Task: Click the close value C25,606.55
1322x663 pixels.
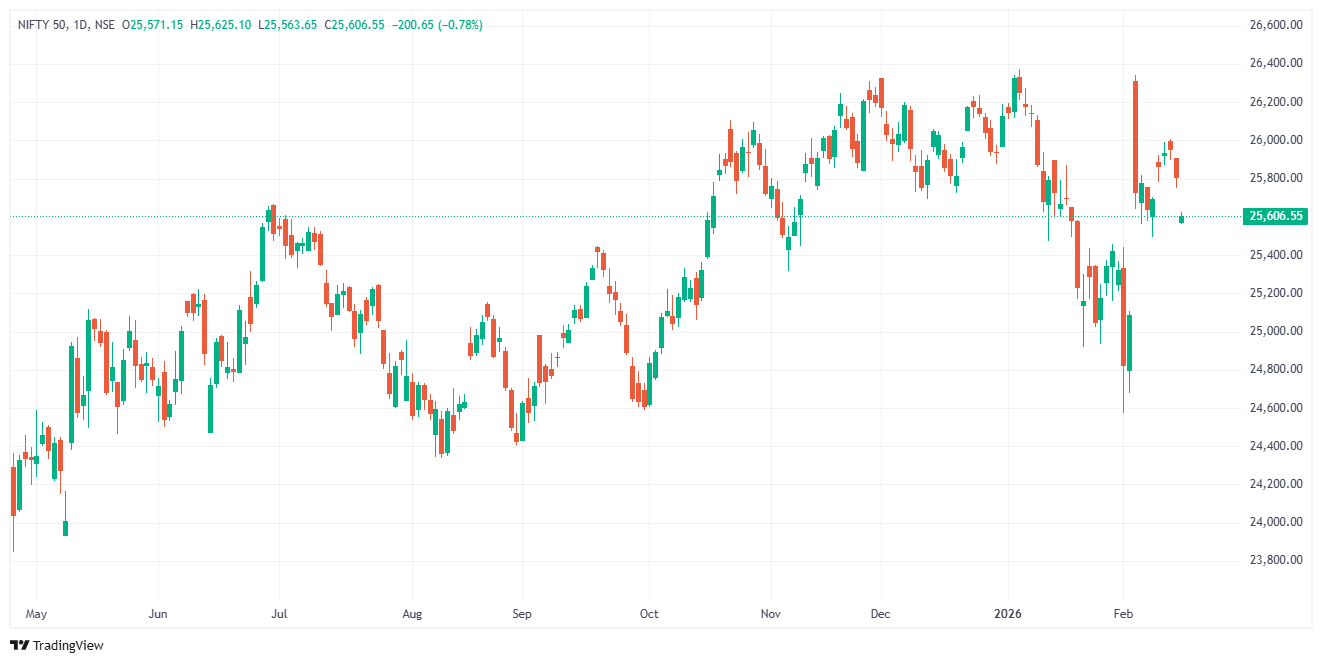Action: pyautogui.click(x=355, y=24)
